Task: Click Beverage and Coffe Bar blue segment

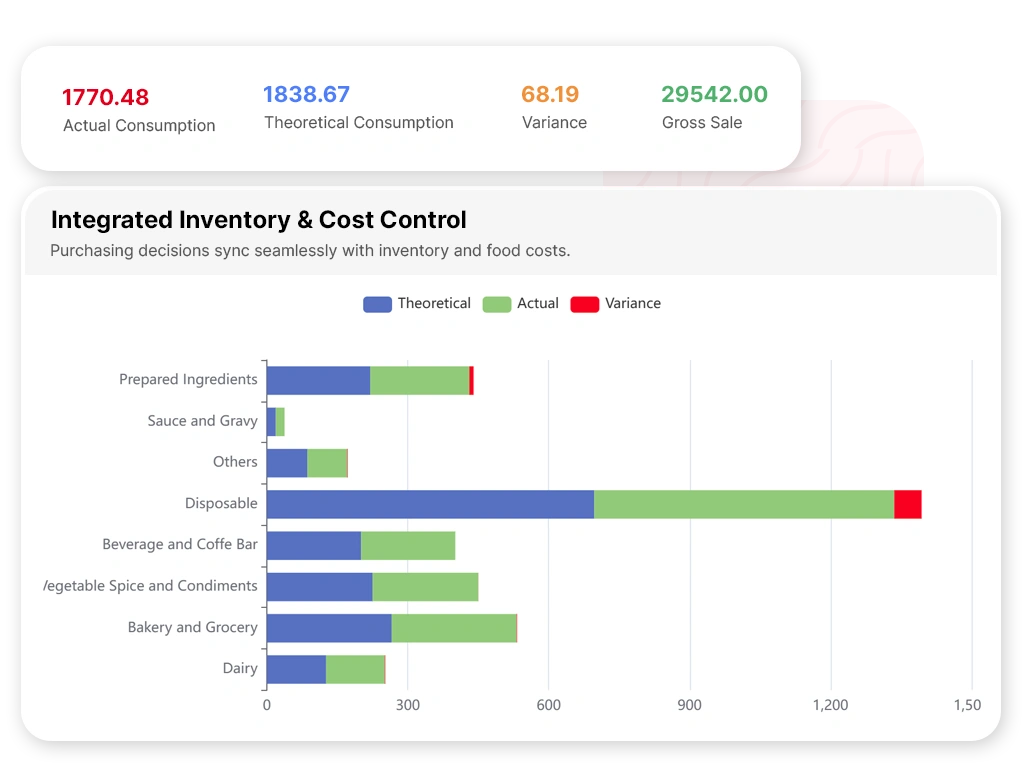Action: (x=314, y=546)
